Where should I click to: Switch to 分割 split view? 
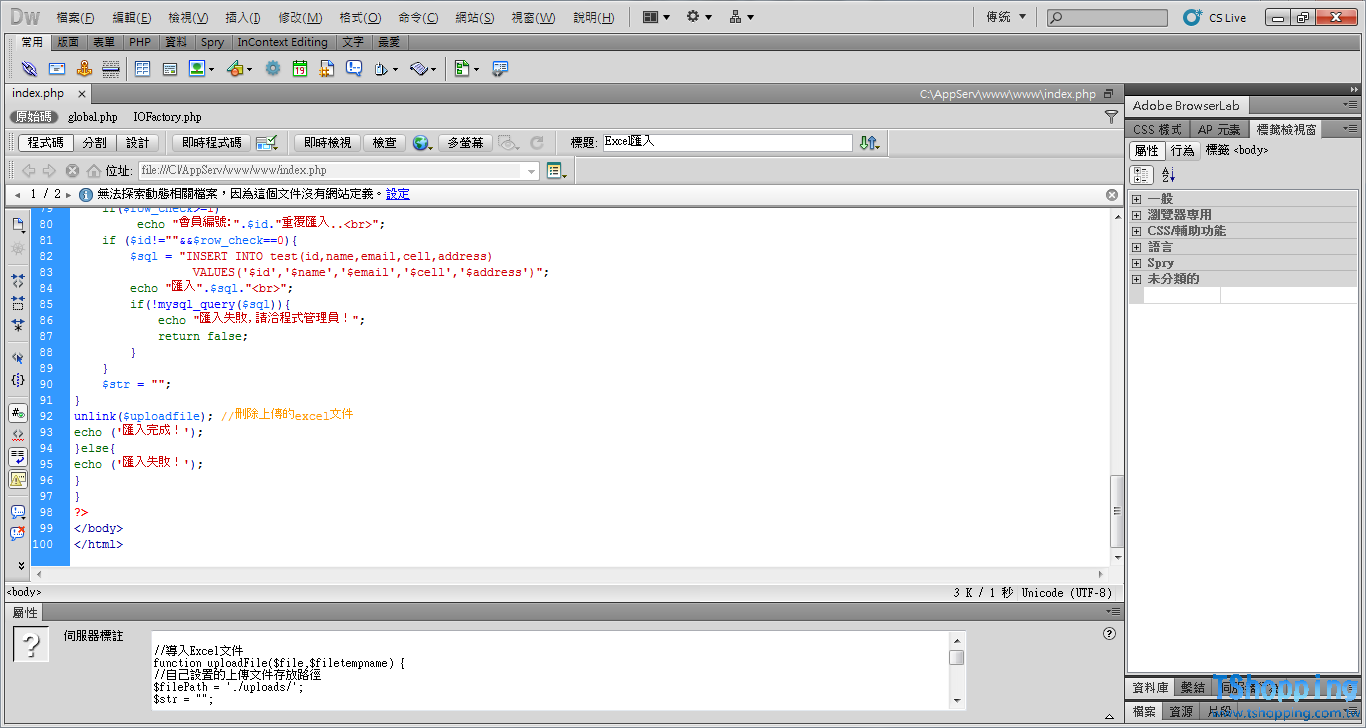(95, 143)
